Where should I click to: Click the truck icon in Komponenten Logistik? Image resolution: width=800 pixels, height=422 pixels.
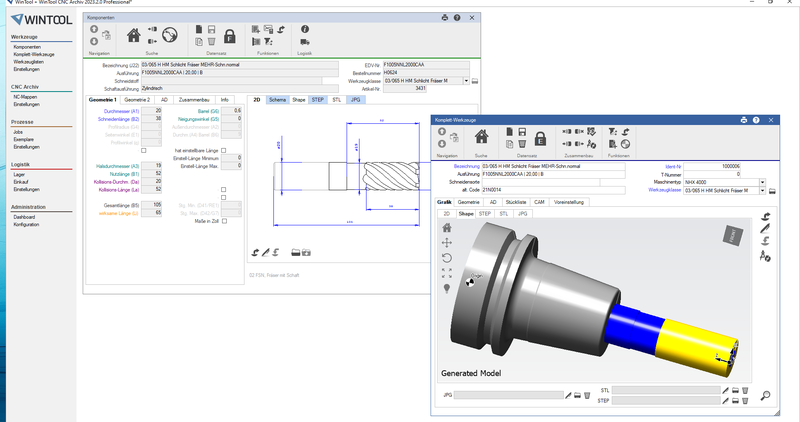click(x=305, y=42)
